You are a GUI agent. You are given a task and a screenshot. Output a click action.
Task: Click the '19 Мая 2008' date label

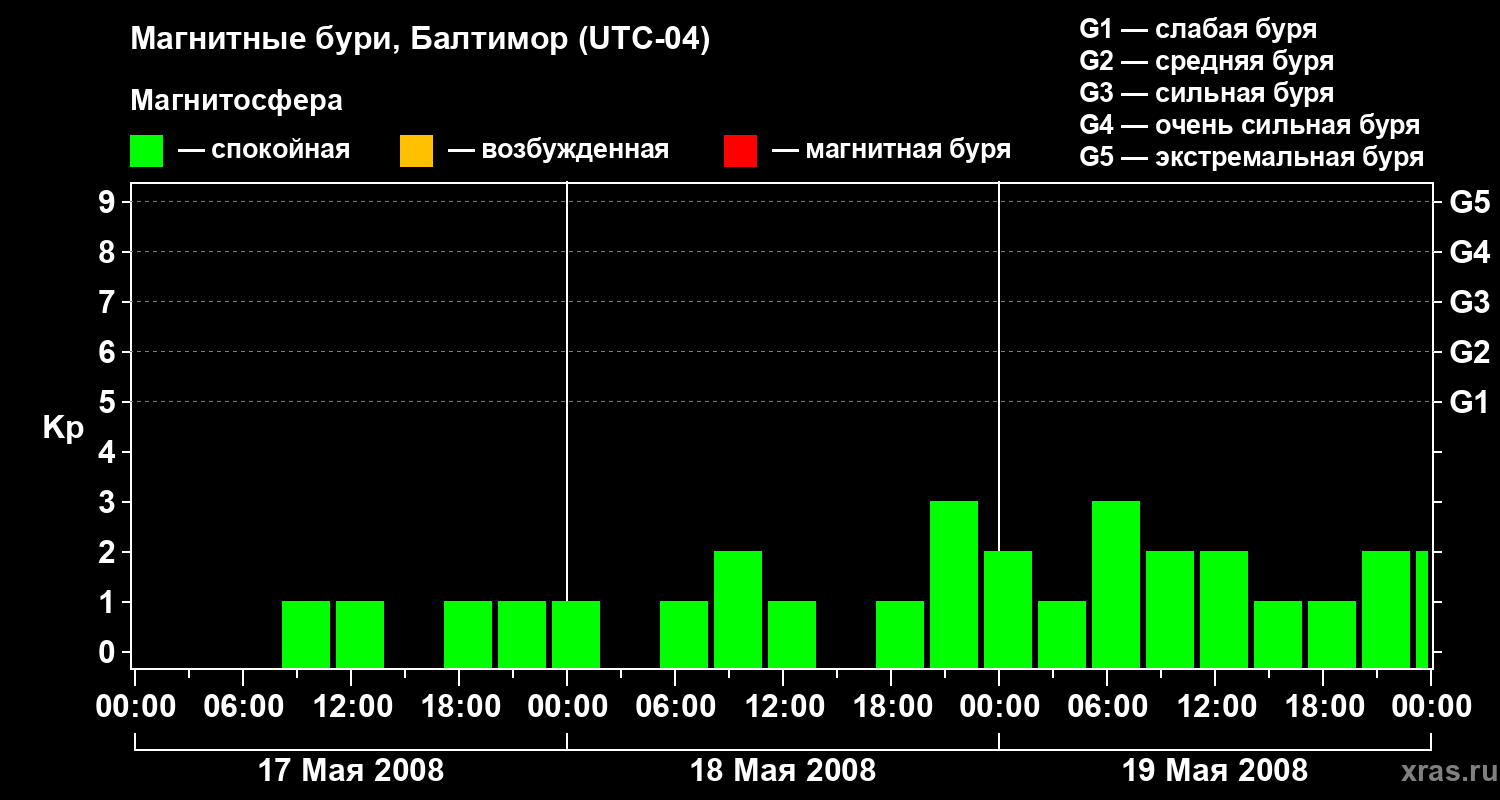click(x=1215, y=771)
